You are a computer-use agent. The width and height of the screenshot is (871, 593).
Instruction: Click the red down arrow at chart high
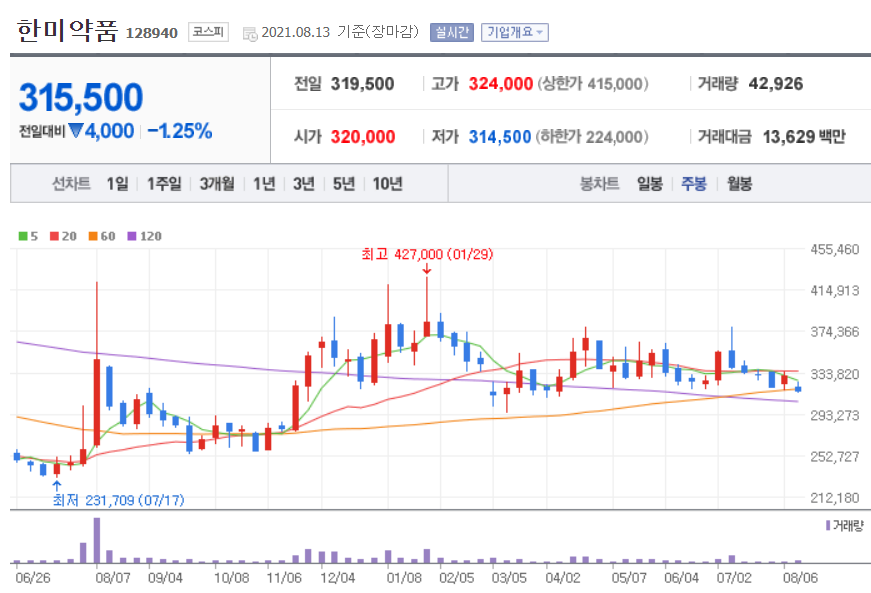point(427,269)
